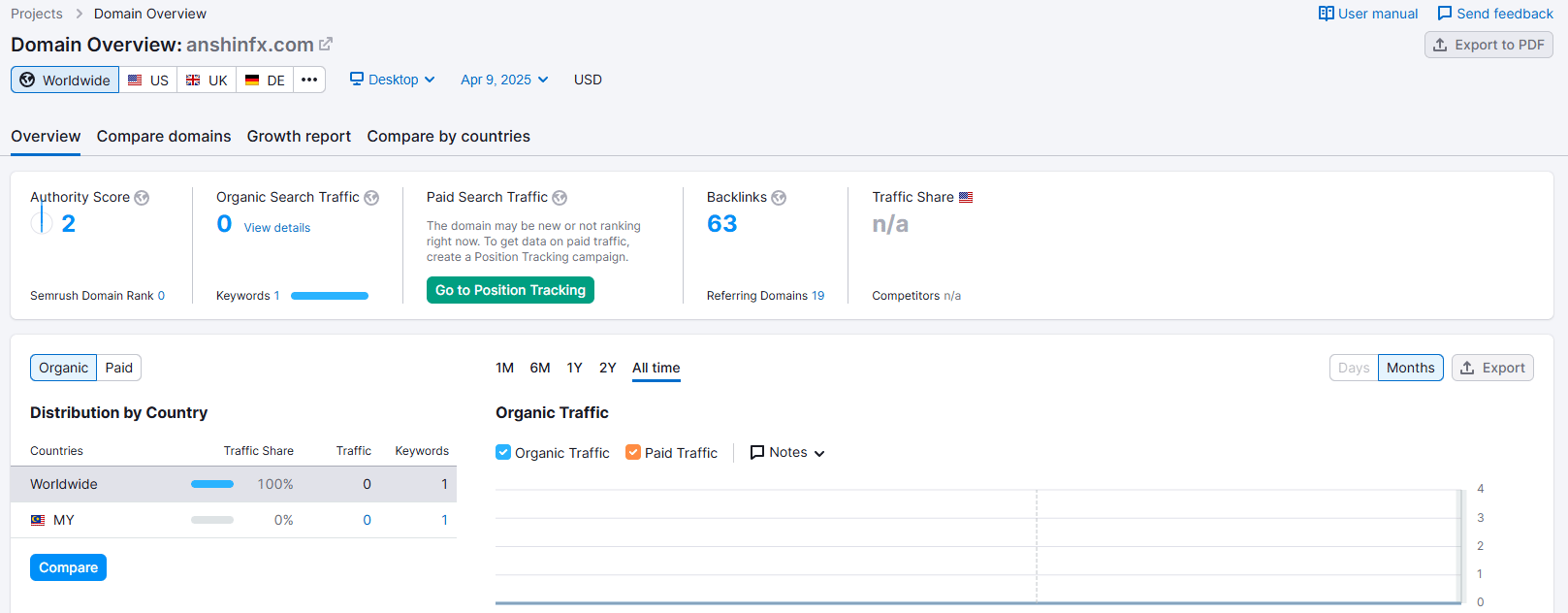Open the Desktop device dropdown
The image size is (1568, 613).
(x=393, y=80)
